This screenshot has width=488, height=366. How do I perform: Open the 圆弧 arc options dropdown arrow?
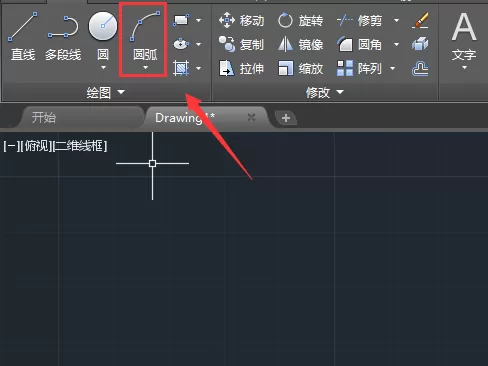coord(145,68)
